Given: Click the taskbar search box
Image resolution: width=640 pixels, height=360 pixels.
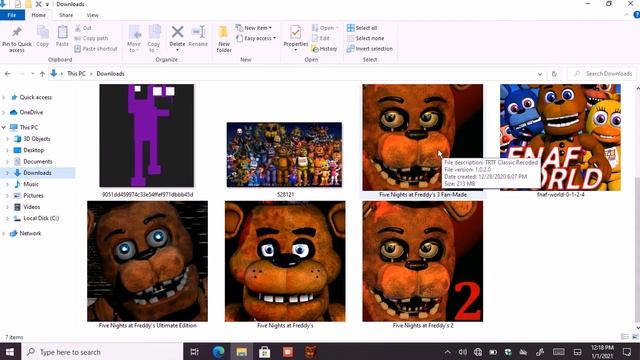Looking at the screenshot, I should pos(102,352).
